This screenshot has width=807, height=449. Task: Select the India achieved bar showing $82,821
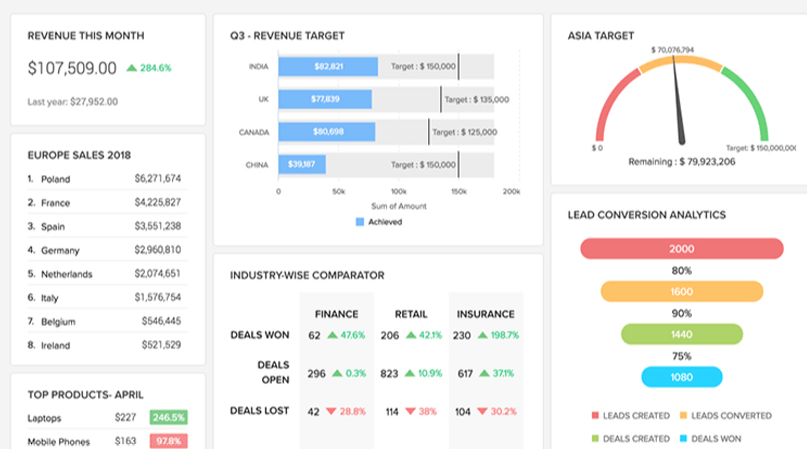(x=328, y=67)
